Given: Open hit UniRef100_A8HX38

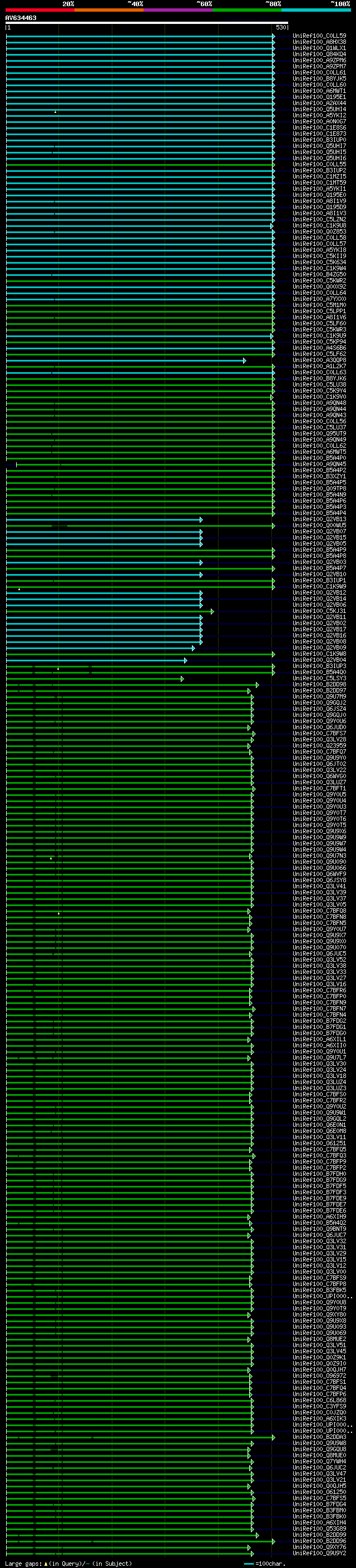Looking at the screenshot, I should [319, 42].
